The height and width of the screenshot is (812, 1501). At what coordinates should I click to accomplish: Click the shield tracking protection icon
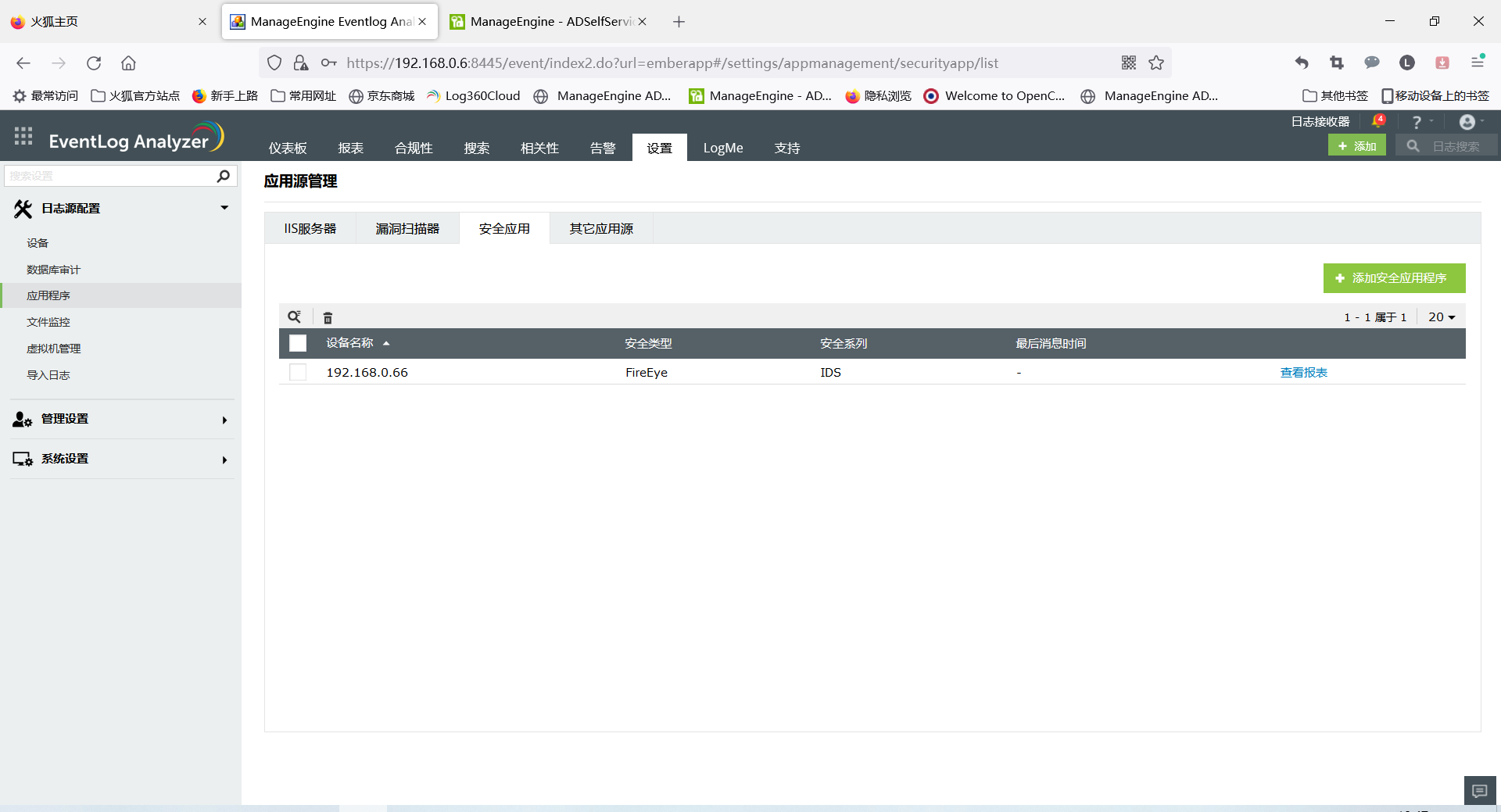pos(274,63)
